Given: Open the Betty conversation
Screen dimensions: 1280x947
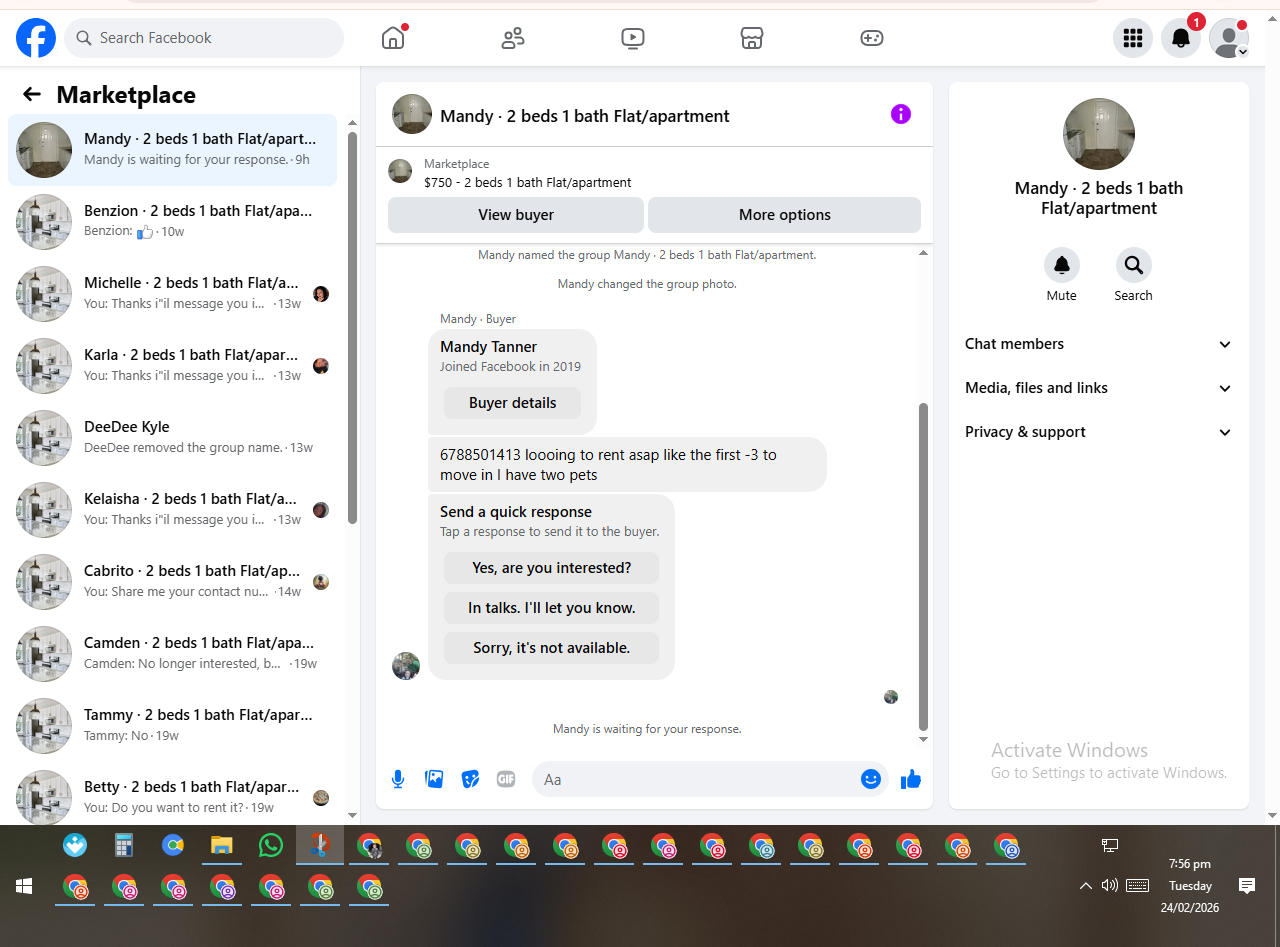Looking at the screenshot, I should click(x=172, y=794).
